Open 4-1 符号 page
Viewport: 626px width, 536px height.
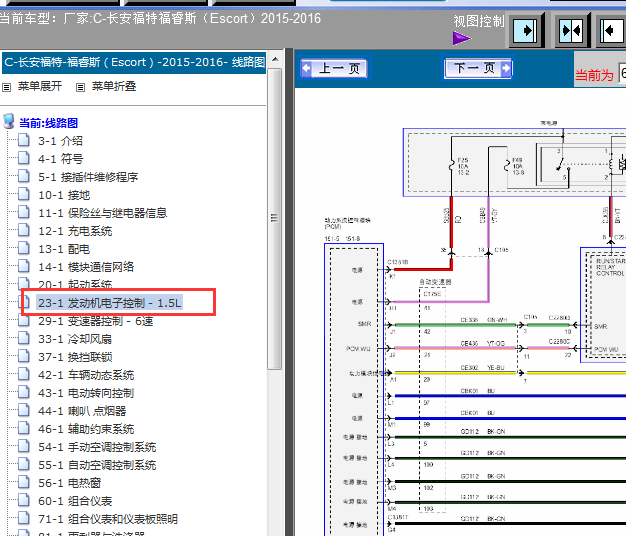(x=60, y=159)
